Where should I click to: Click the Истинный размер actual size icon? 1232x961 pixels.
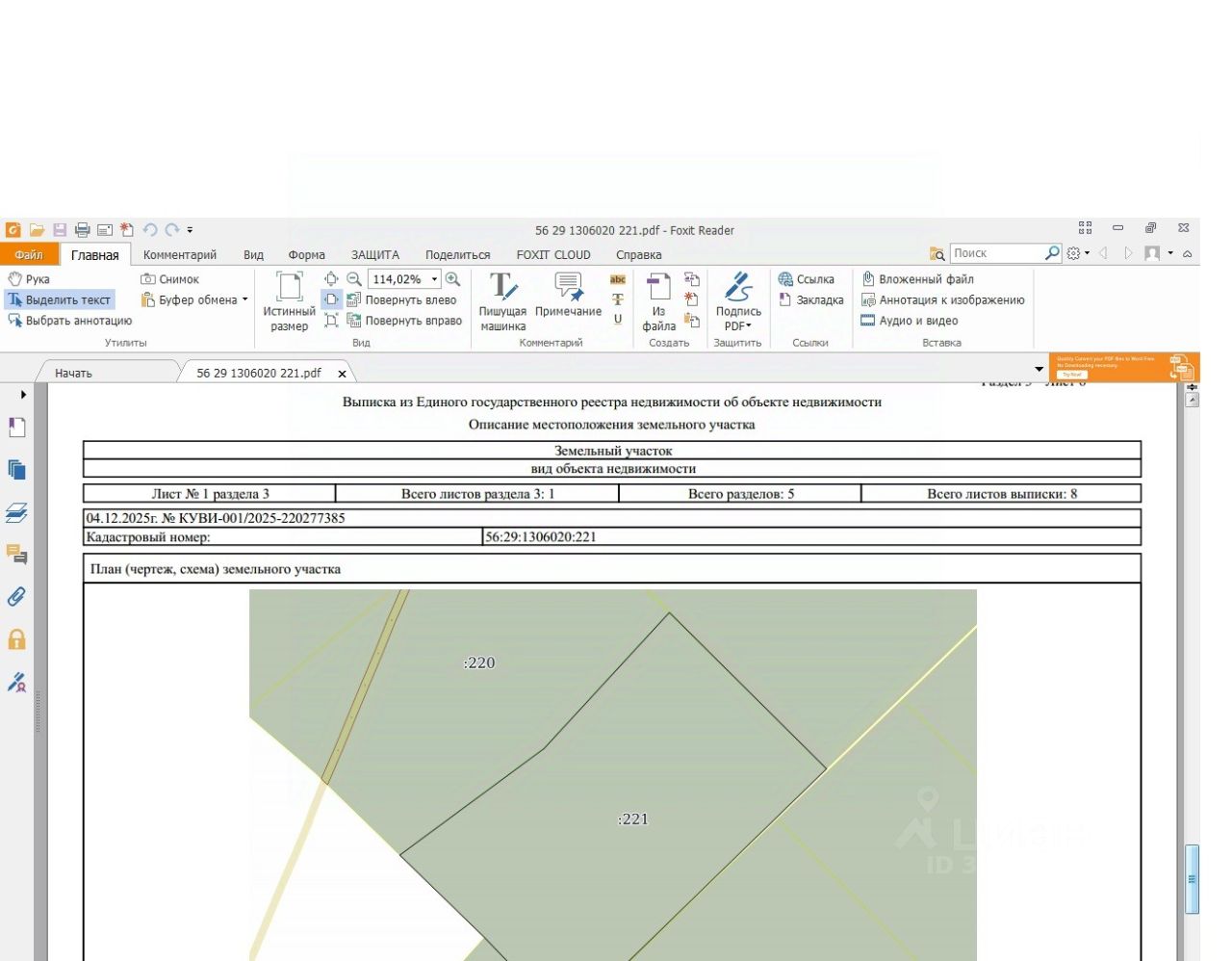click(290, 301)
